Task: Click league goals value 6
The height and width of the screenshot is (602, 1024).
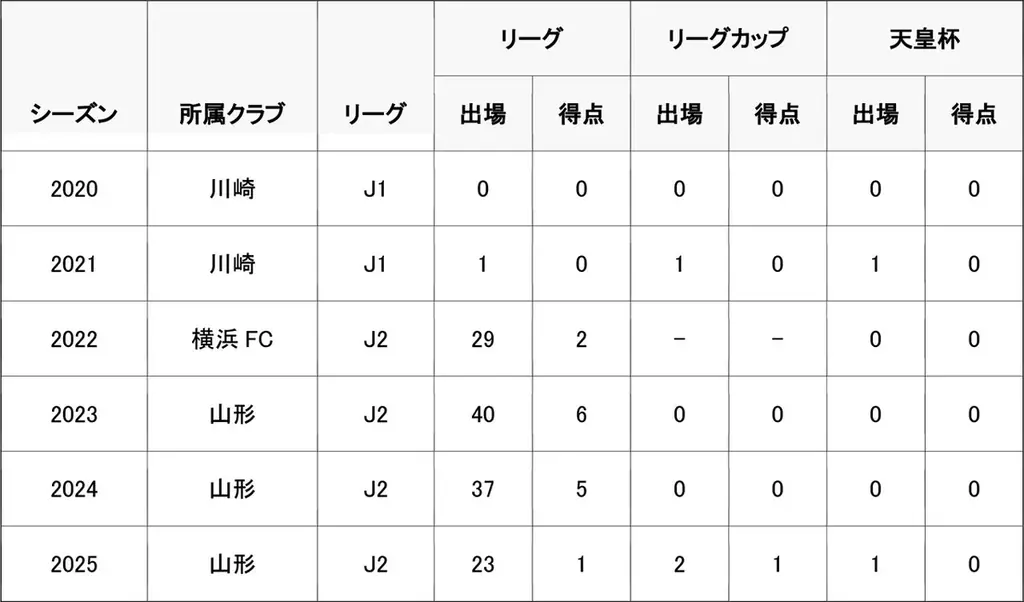Action: [x=581, y=415]
